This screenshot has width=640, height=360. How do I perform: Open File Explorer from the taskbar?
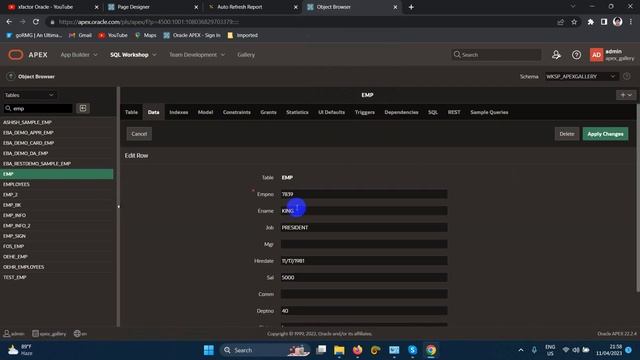coord(339,350)
